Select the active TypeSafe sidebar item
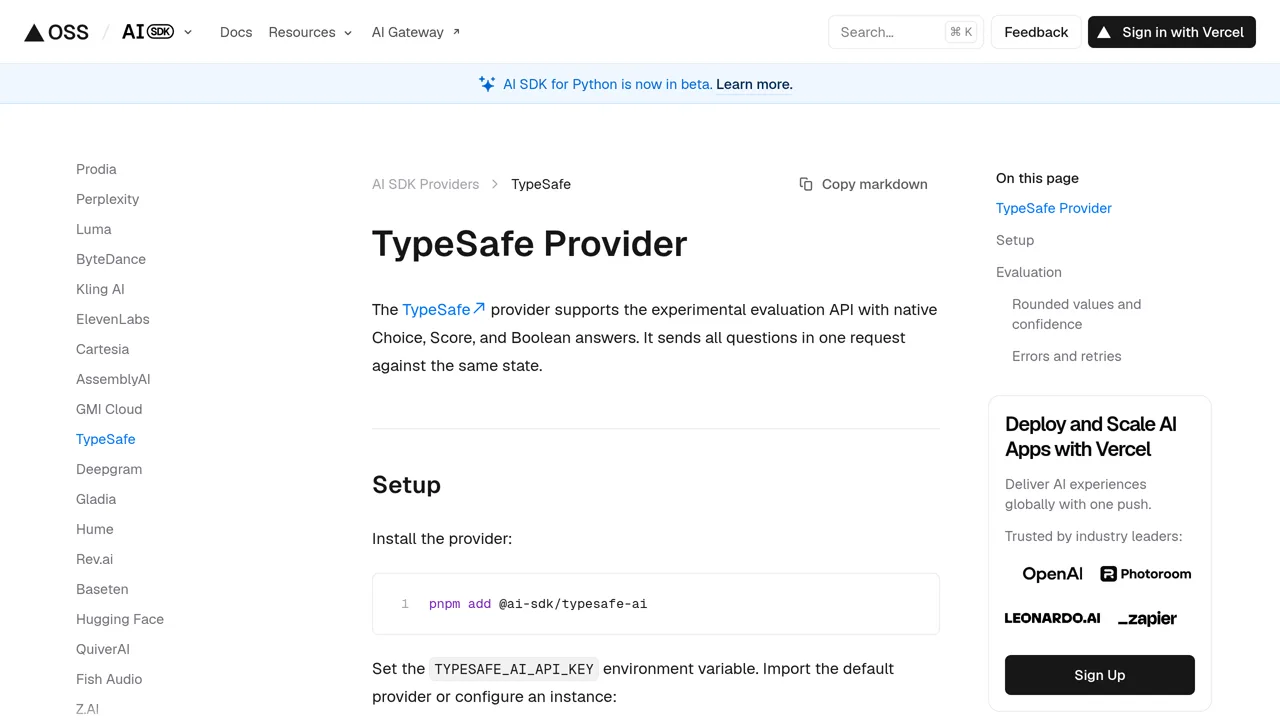1280x720 pixels. click(x=105, y=439)
